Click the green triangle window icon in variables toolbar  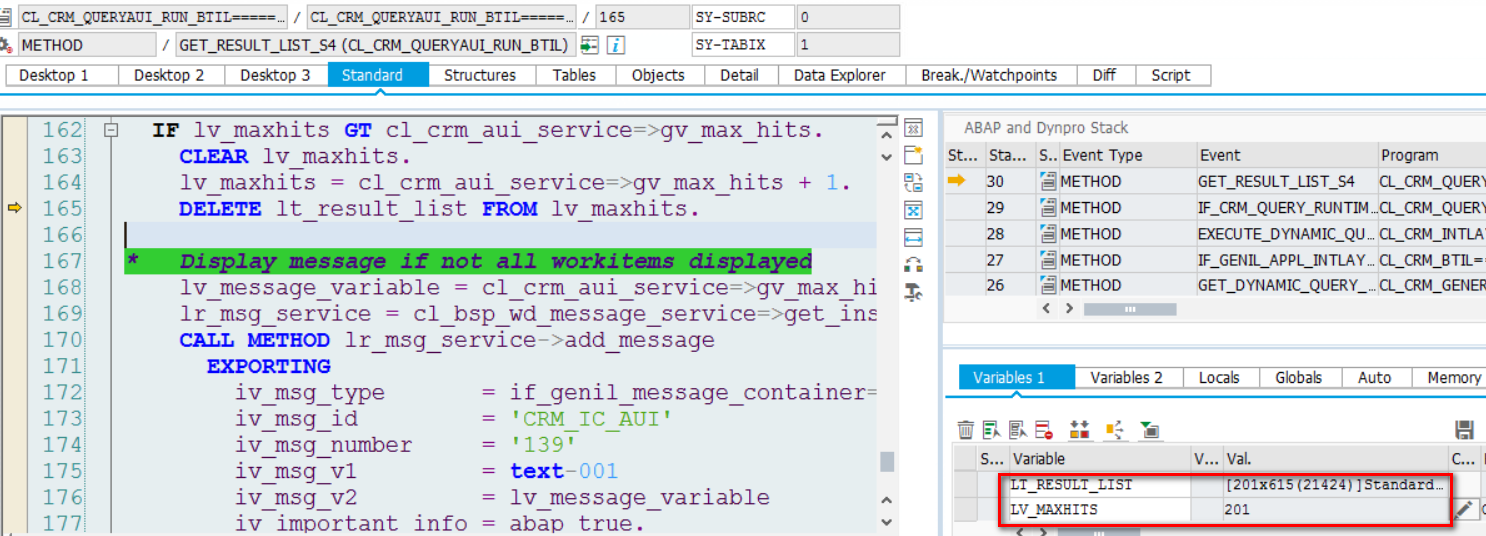(x=1149, y=430)
